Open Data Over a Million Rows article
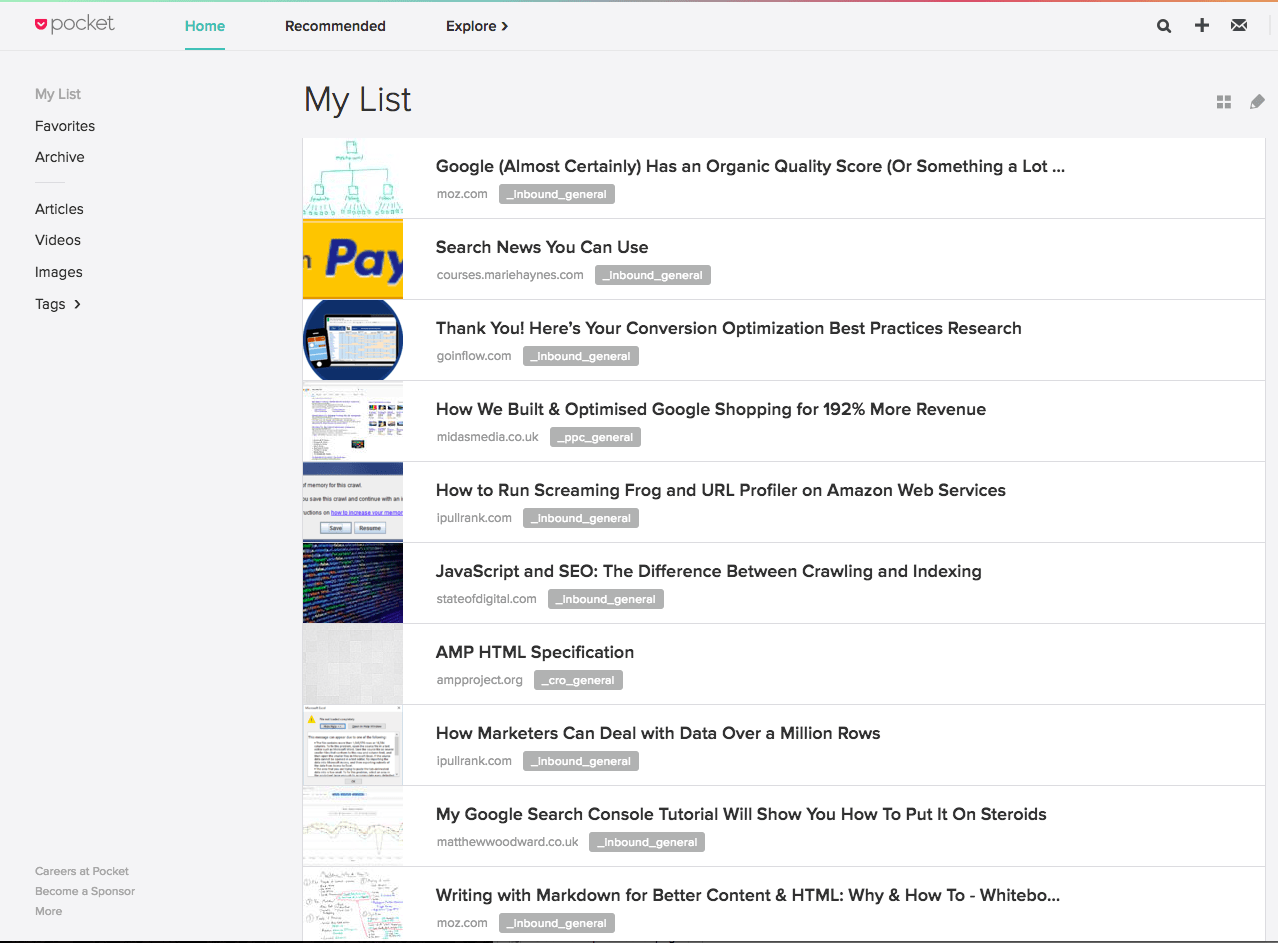 [658, 733]
